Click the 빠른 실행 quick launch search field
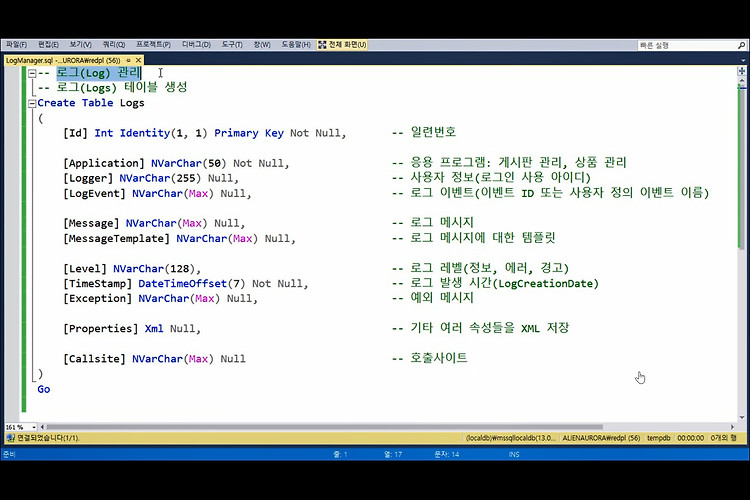 [x=686, y=45]
